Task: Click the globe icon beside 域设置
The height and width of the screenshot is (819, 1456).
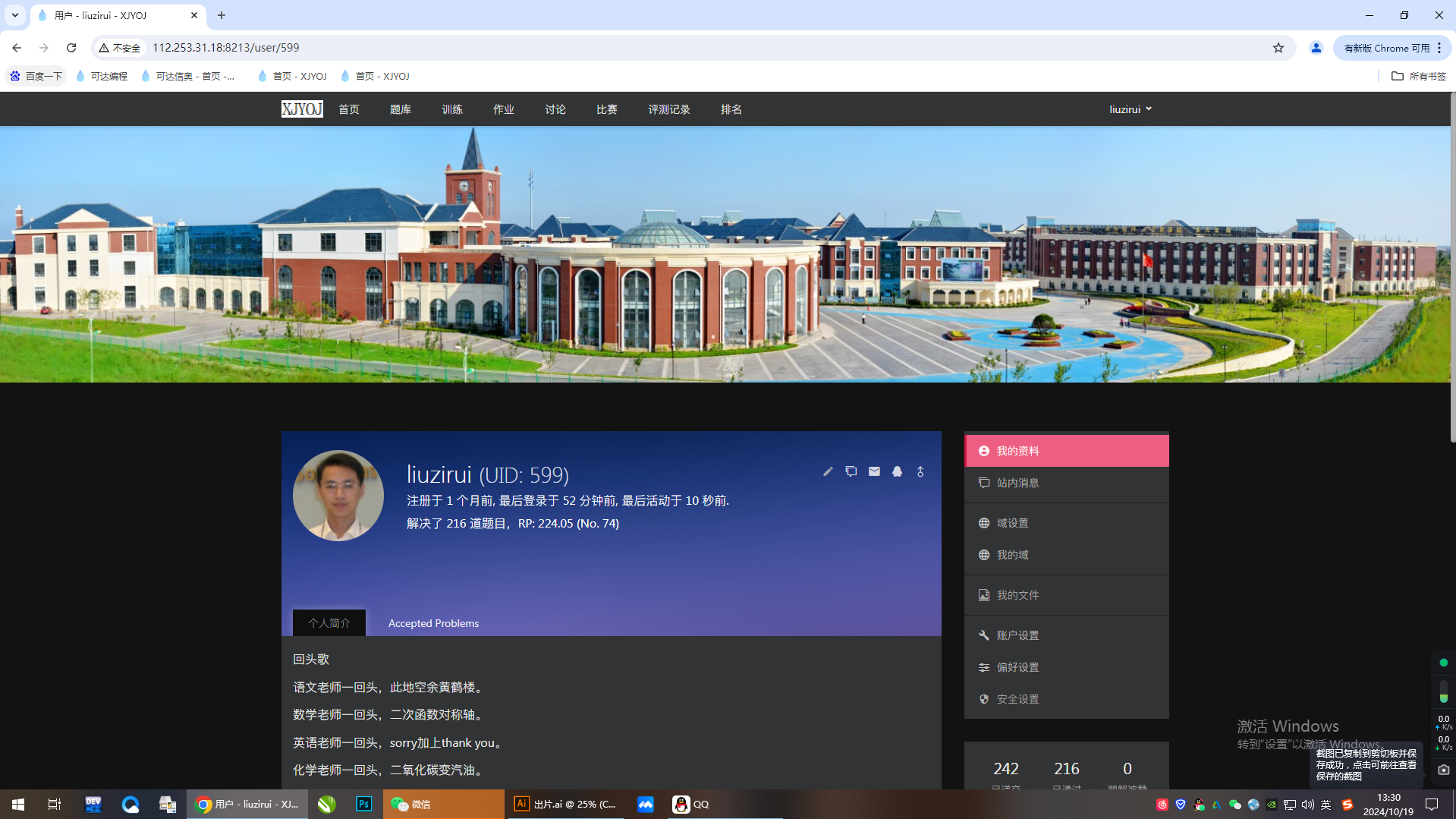Action: (984, 523)
